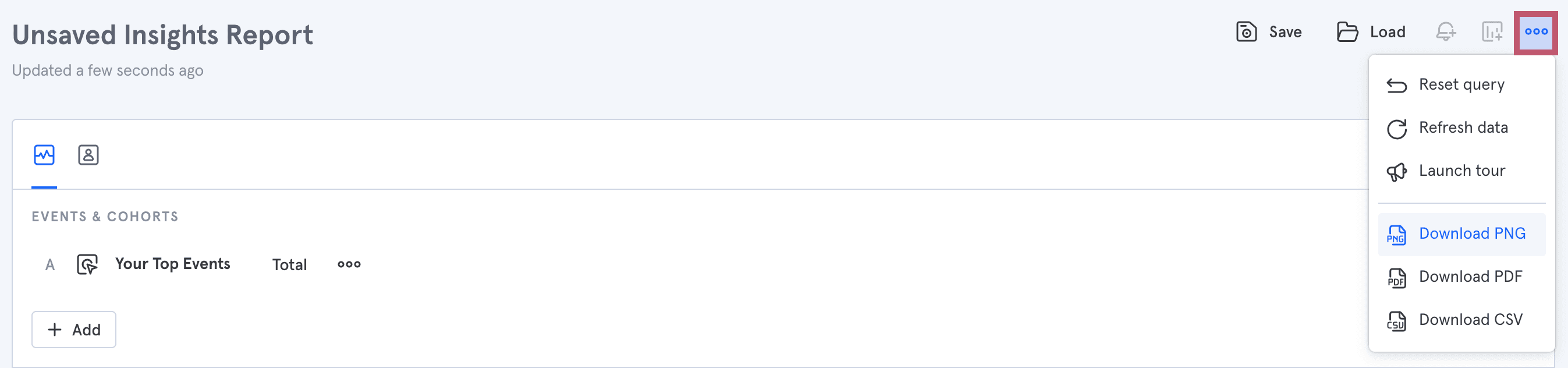
Task: Click the event cursor icon beside Your Top Events
Action: (87, 264)
